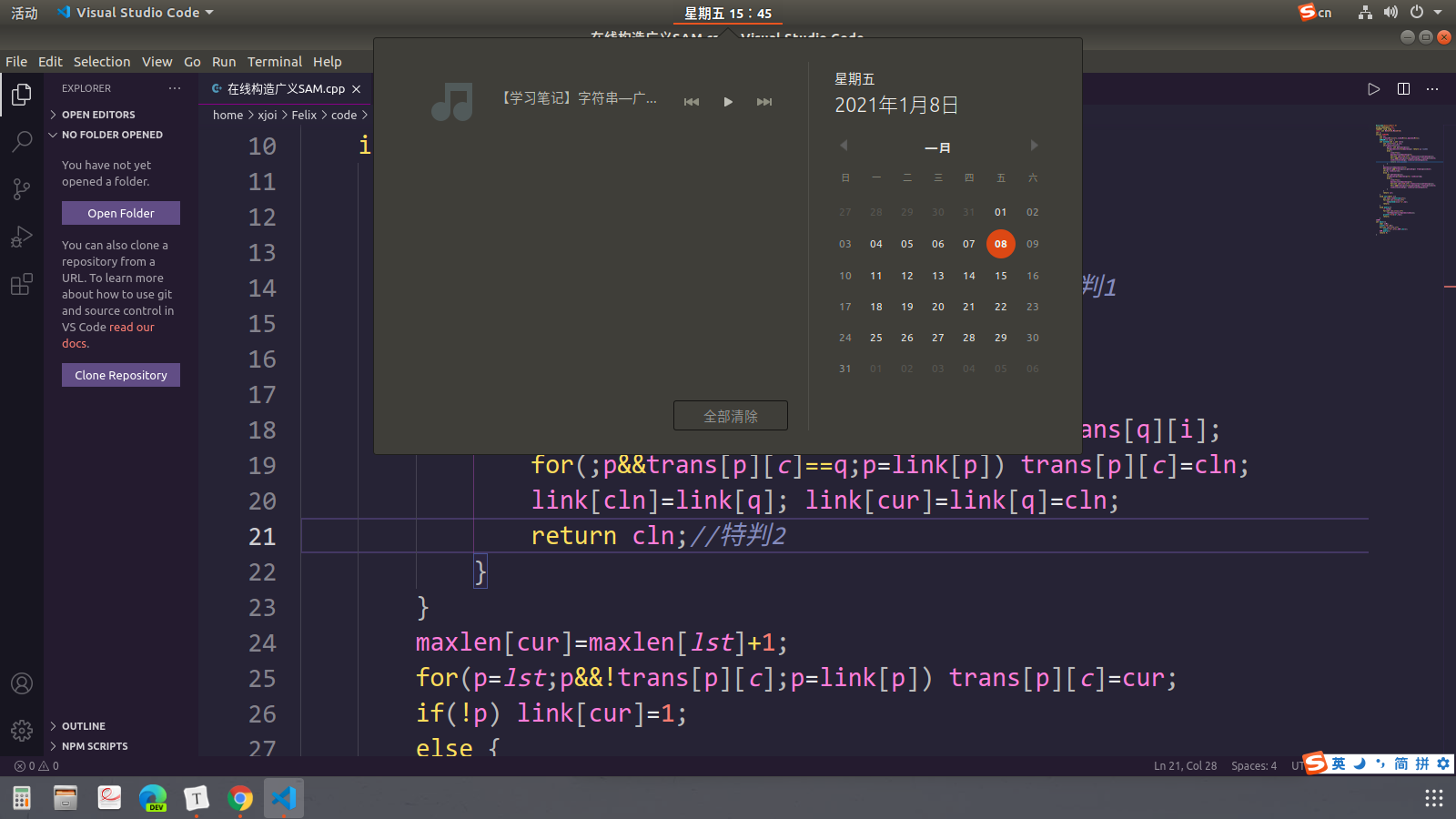This screenshot has height=819, width=1456.
Task: Open the Selection menu
Action: point(102,62)
